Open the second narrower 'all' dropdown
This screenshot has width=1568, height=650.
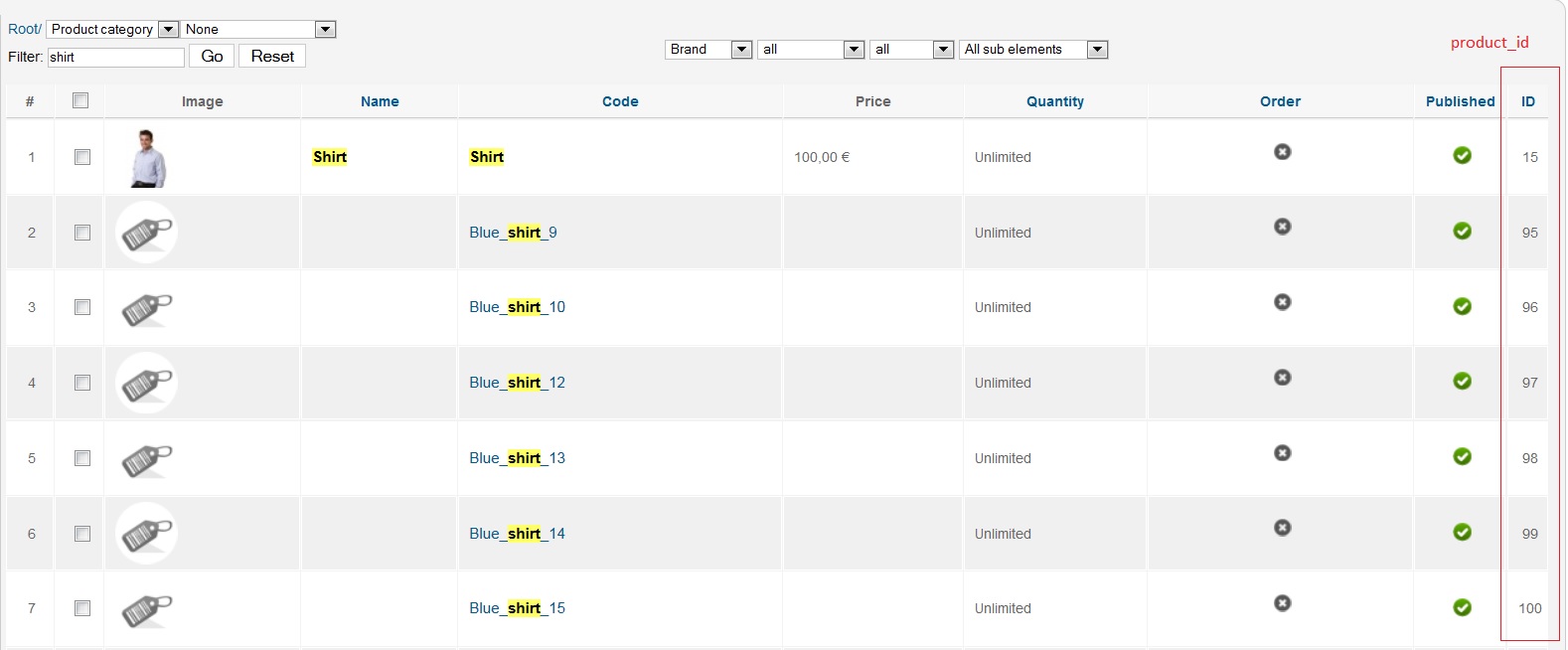(x=912, y=49)
